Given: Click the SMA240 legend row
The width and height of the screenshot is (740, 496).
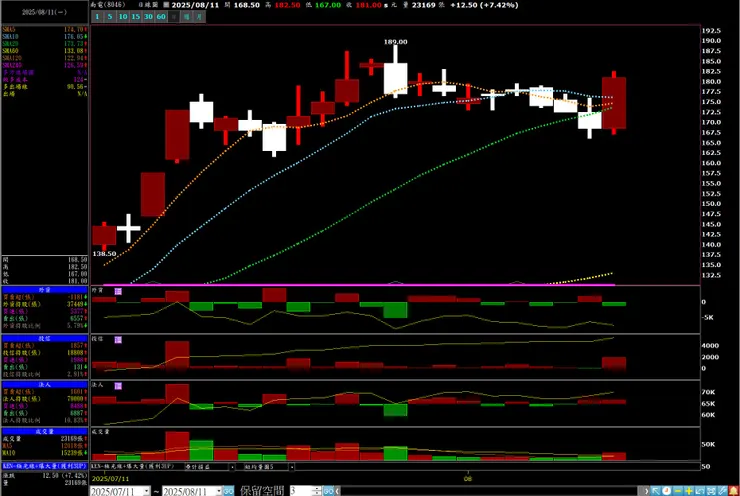Looking at the screenshot, I should pos(44,65).
